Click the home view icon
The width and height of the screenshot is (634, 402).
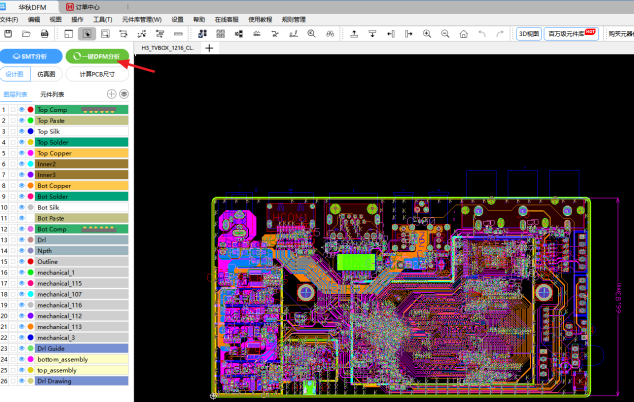(463, 34)
